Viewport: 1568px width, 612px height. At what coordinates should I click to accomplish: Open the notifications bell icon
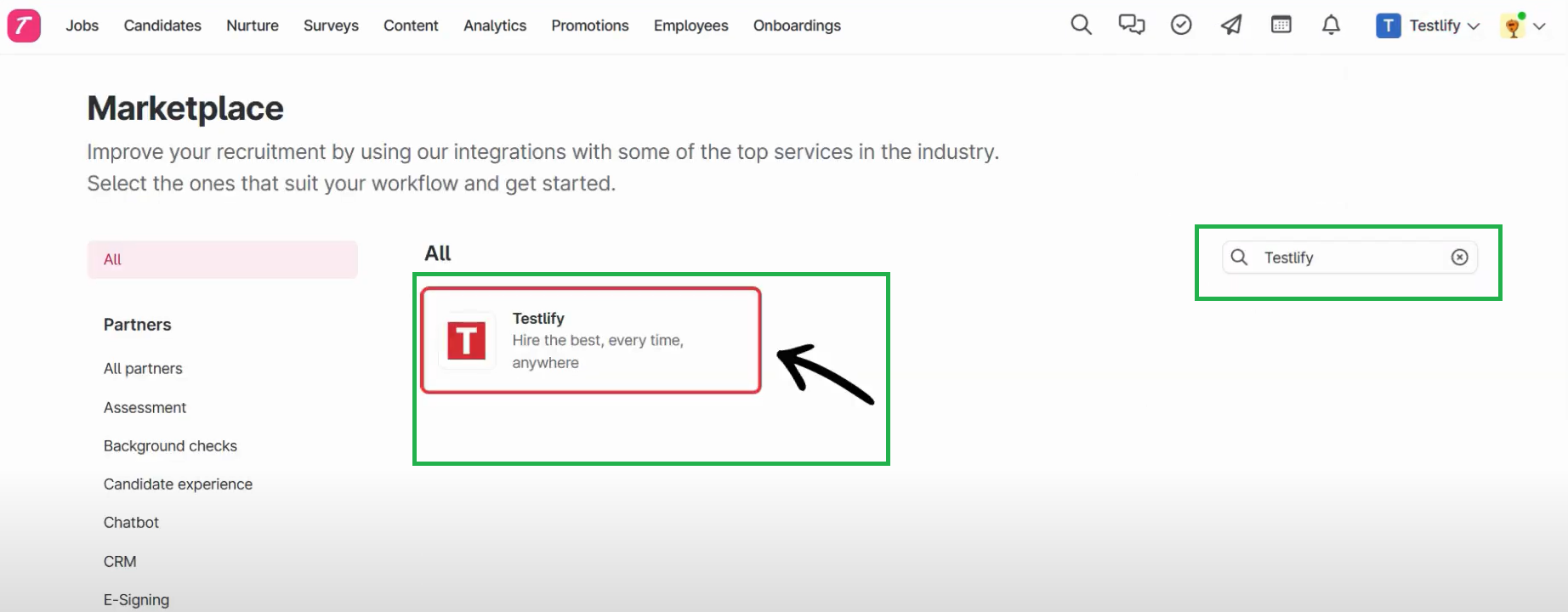[1331, 25]
